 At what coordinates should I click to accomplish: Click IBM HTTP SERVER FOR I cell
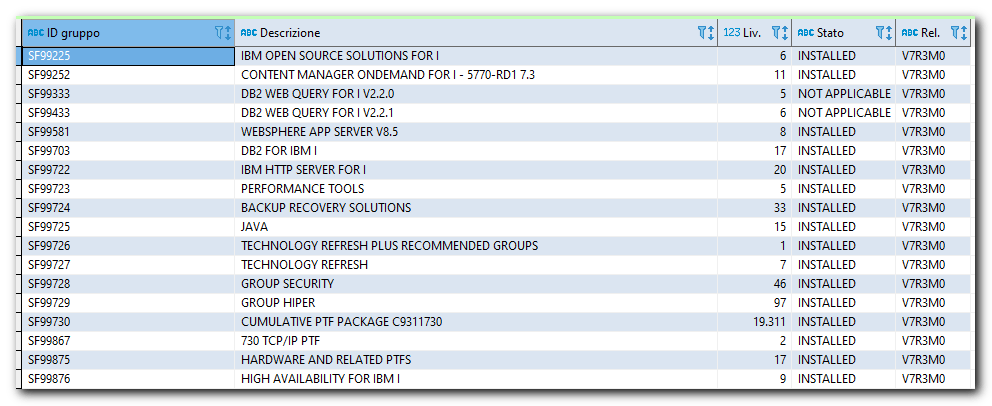[476, 169]
